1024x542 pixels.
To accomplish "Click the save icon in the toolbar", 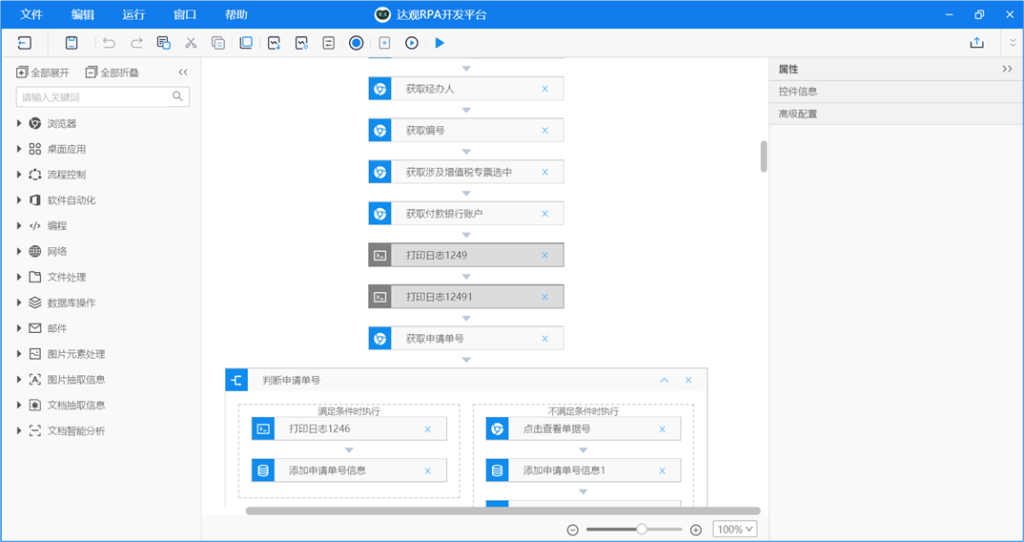I will (72, 43).
